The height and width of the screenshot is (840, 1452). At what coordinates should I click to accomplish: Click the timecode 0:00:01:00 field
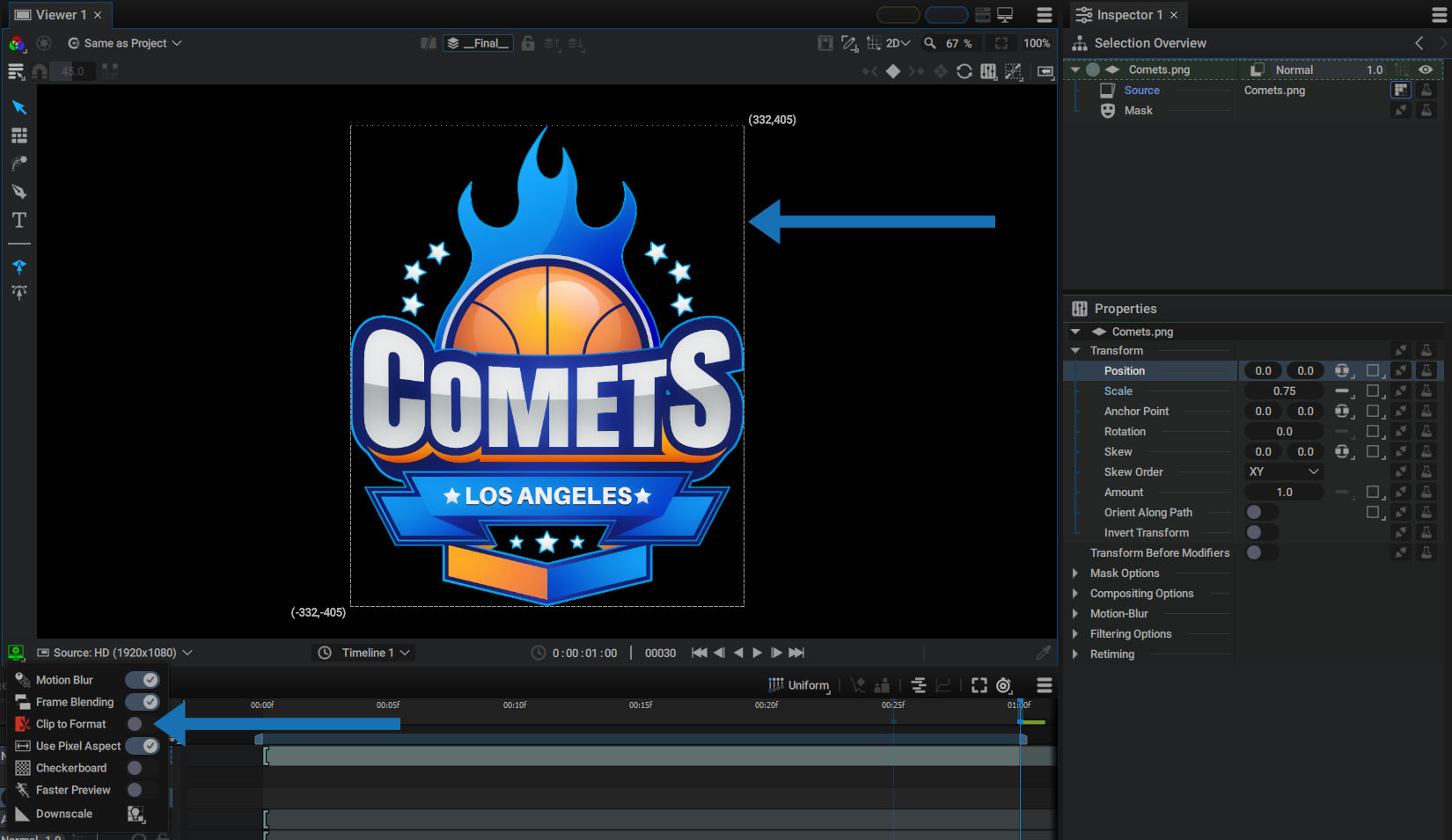584,653
